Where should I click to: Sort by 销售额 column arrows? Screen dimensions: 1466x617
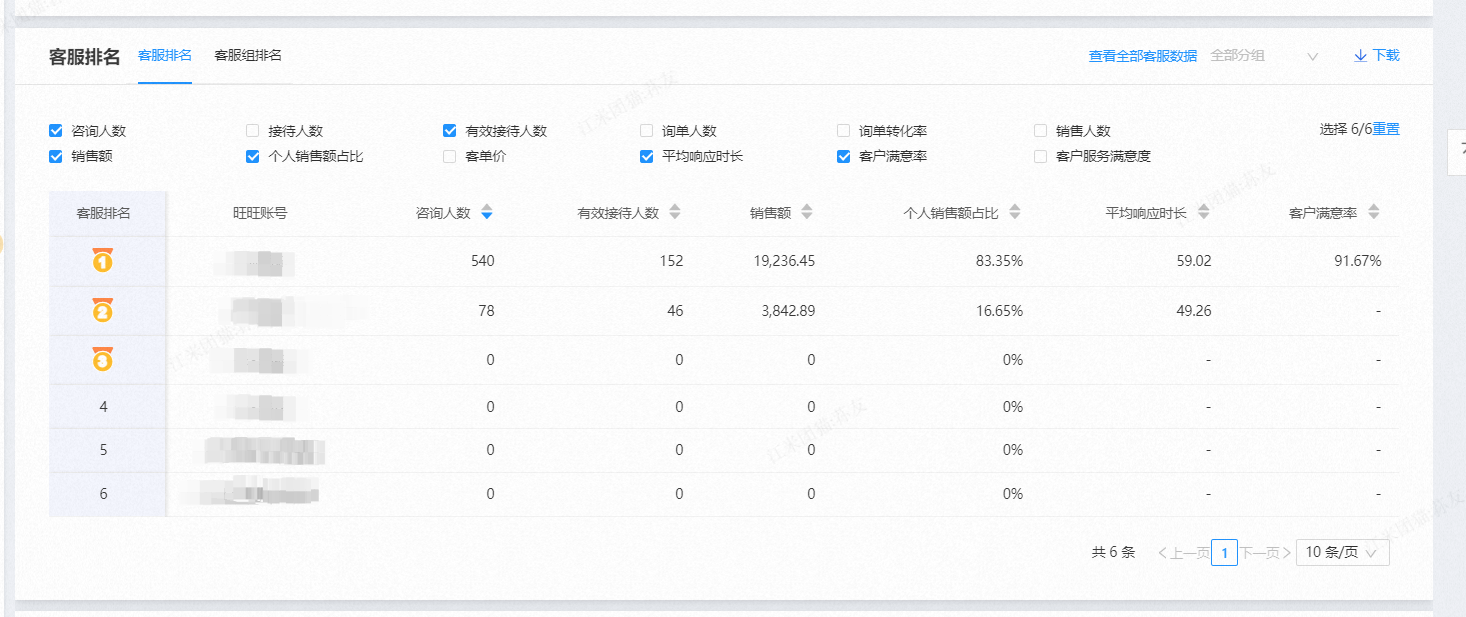(x=807, y=213)
